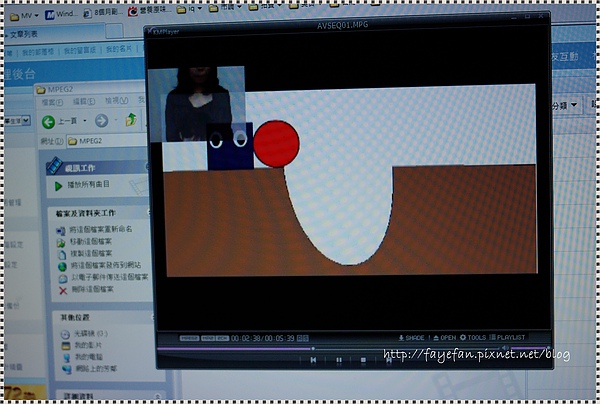Click the small icons beside the time display
Viewport: 600px width, 404px height.
coord(303,338)
